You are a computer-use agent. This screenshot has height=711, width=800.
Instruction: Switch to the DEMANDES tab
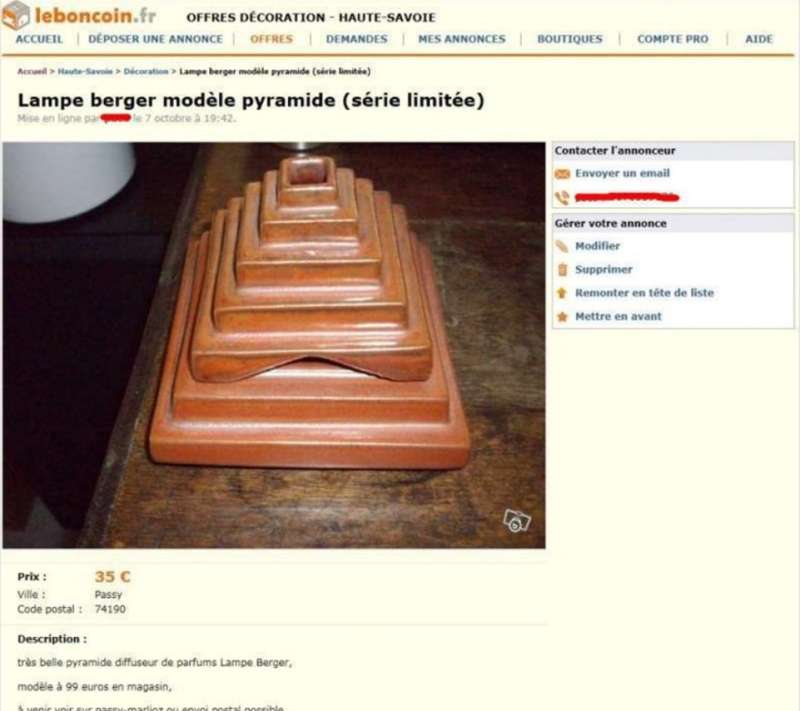(x=357, y=39)
